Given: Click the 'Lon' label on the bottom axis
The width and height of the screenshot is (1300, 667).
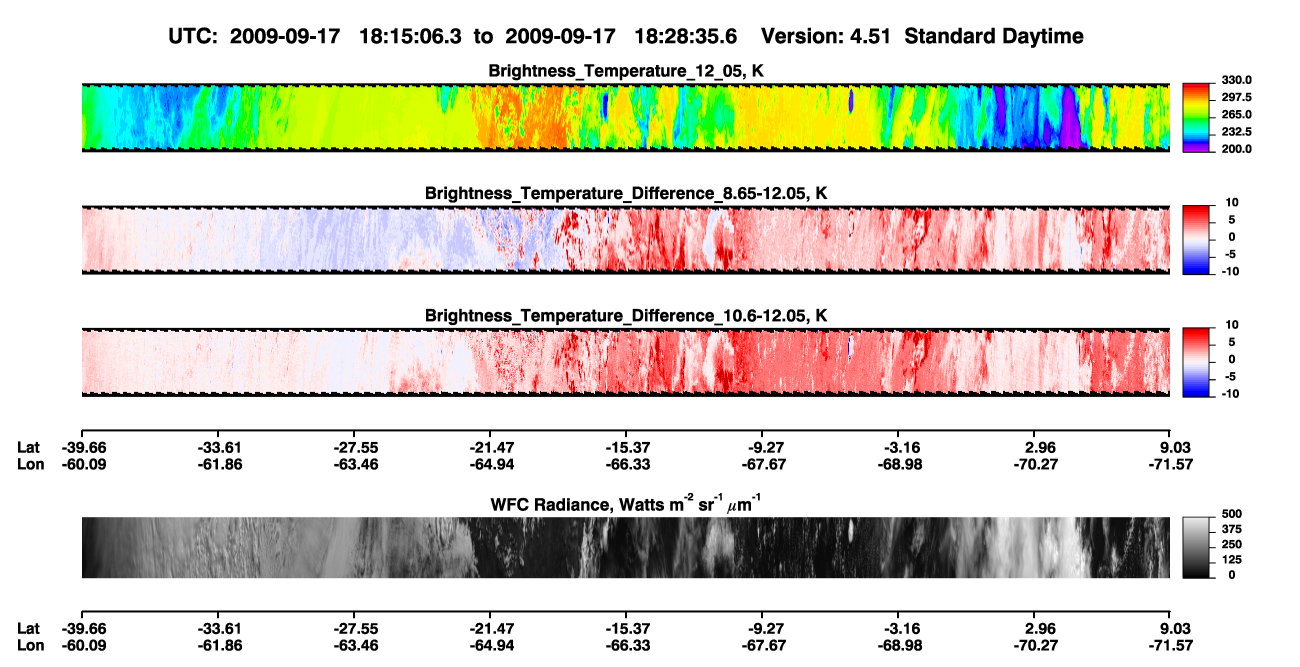Looking at the screenshot, I should (x=30, y=646).
